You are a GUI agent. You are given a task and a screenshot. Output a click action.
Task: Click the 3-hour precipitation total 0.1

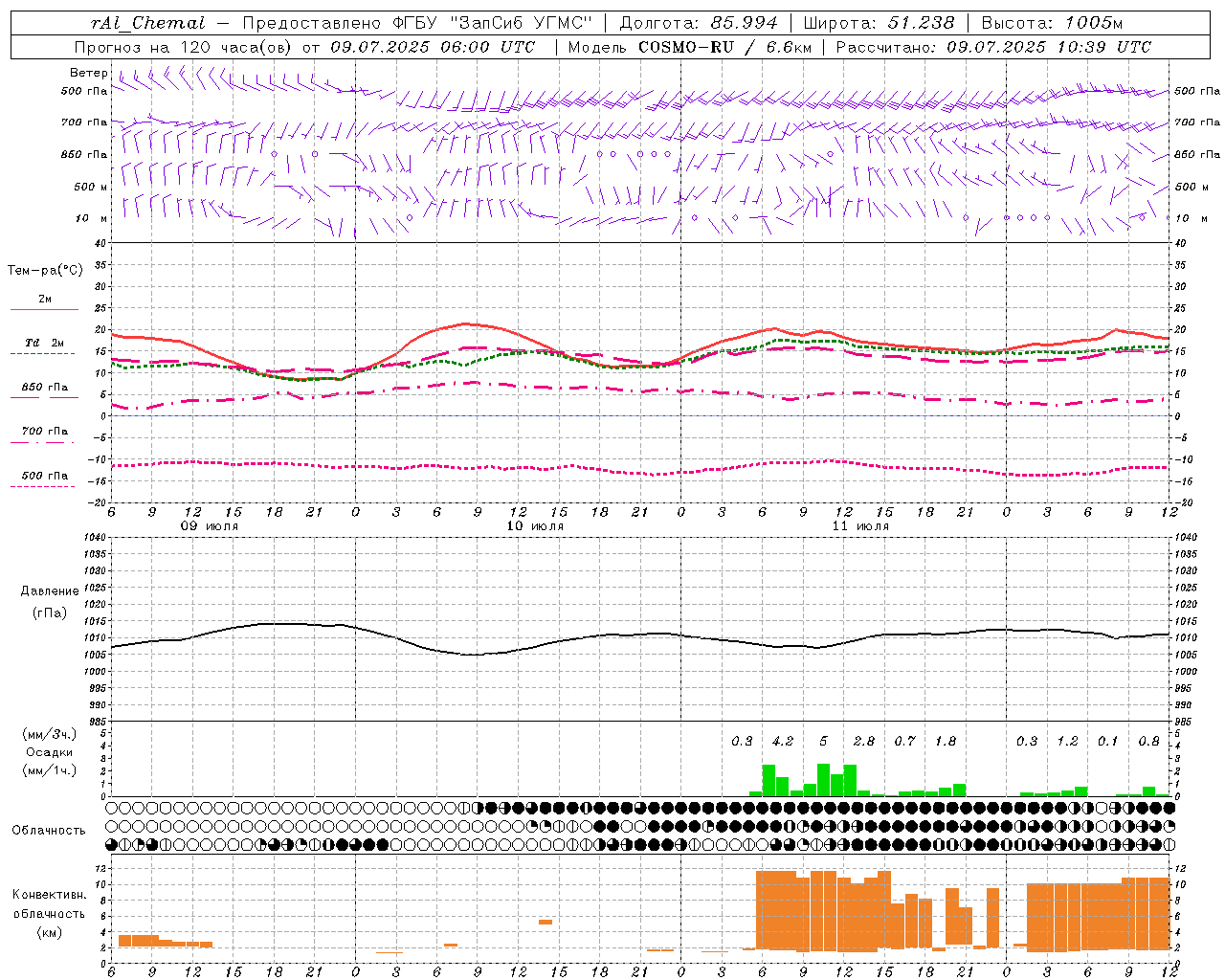pyautogui.click(x=1108, y=742)
